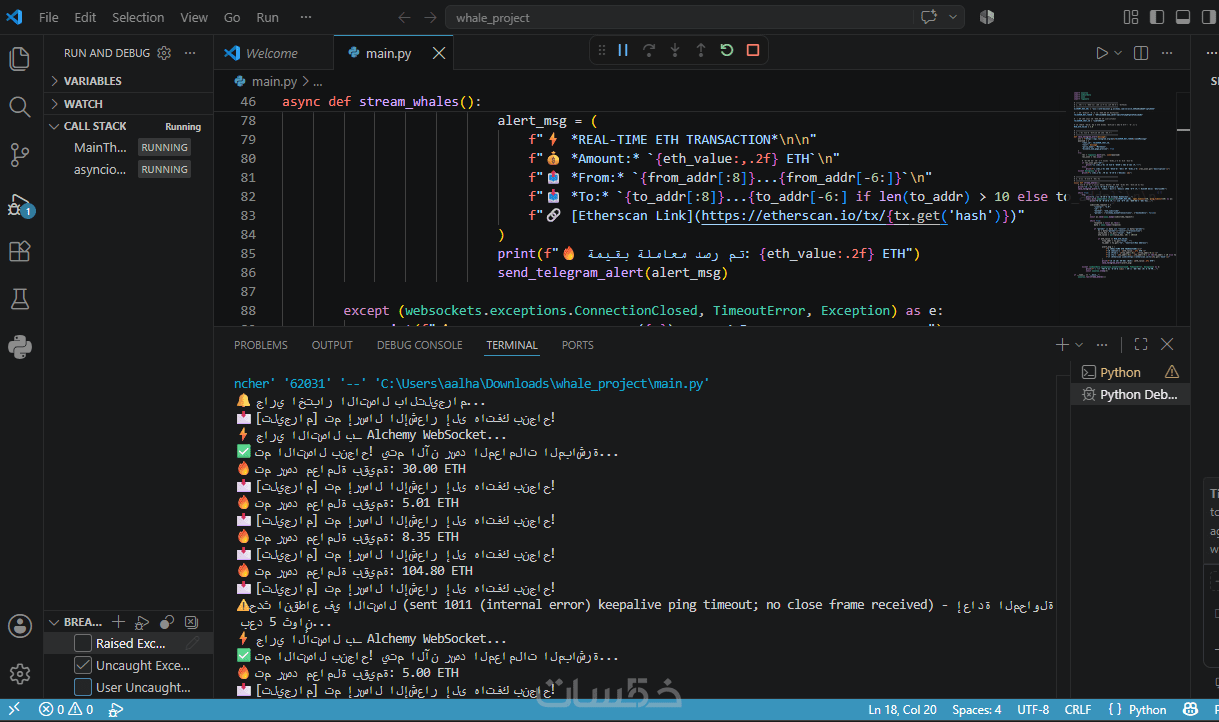The height and width of the screenshot is (722, 1219).
Task: Click the Step Over debug button
Action: pos(649,50)
